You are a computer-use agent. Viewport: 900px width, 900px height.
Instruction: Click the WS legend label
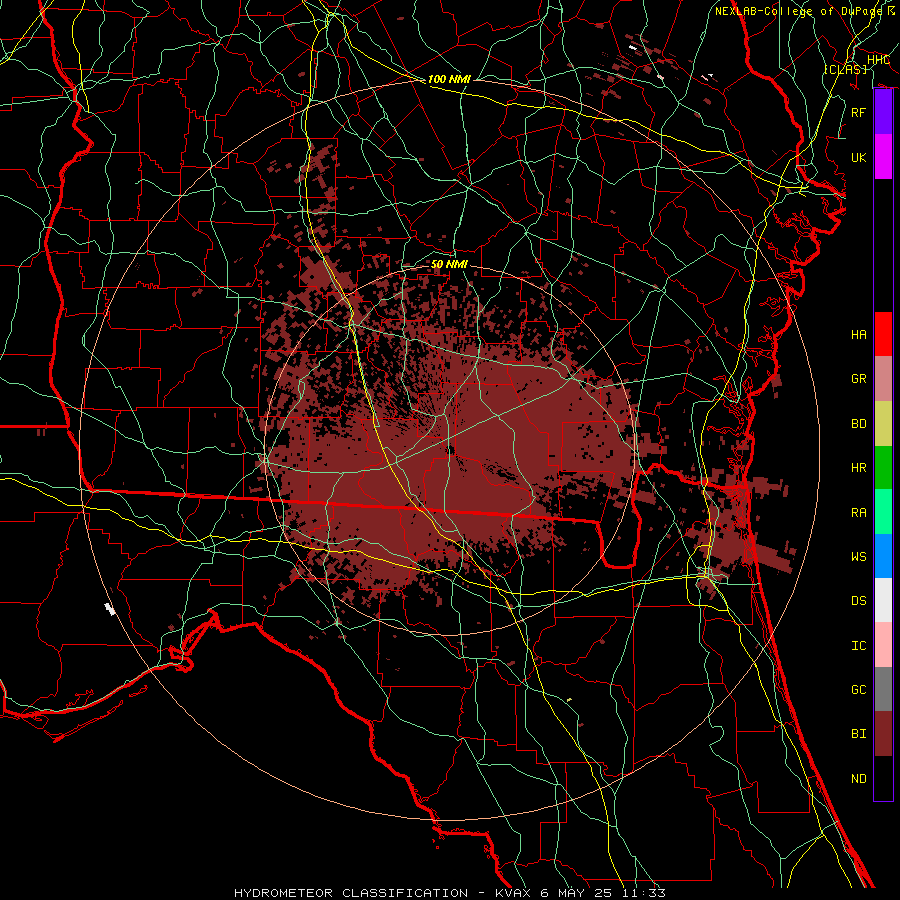tap(858, 556)
